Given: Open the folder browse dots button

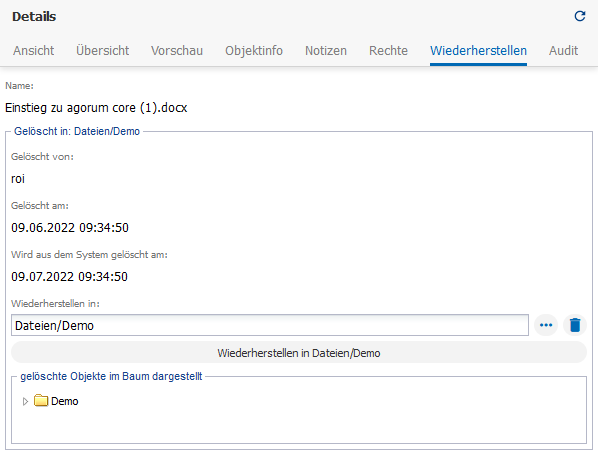Looking at the screenshot, I should [x=546, y=325].
